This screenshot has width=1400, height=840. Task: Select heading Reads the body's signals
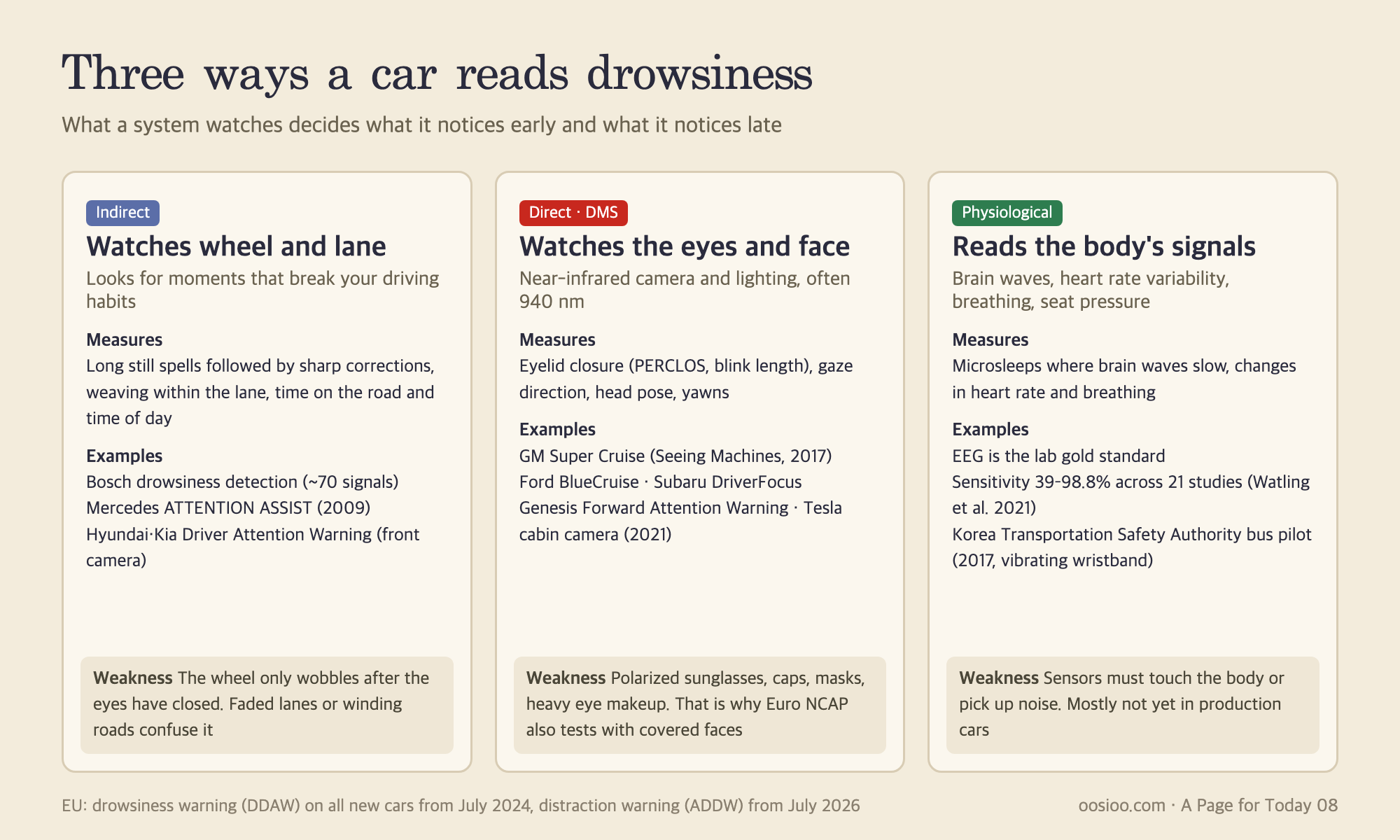tap(1104, 246)
